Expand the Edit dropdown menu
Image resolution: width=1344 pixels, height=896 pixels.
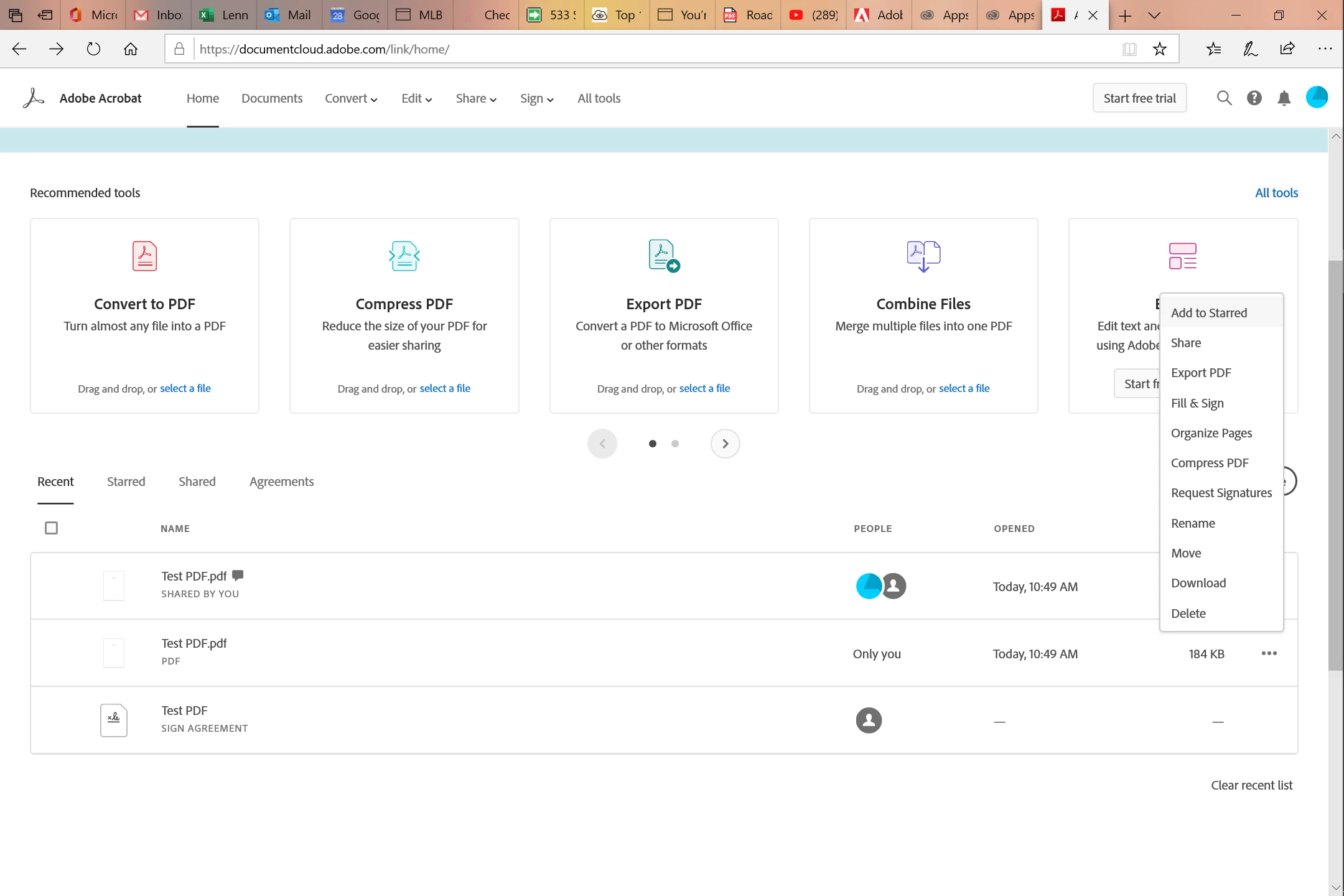click(x=416, y=98)
